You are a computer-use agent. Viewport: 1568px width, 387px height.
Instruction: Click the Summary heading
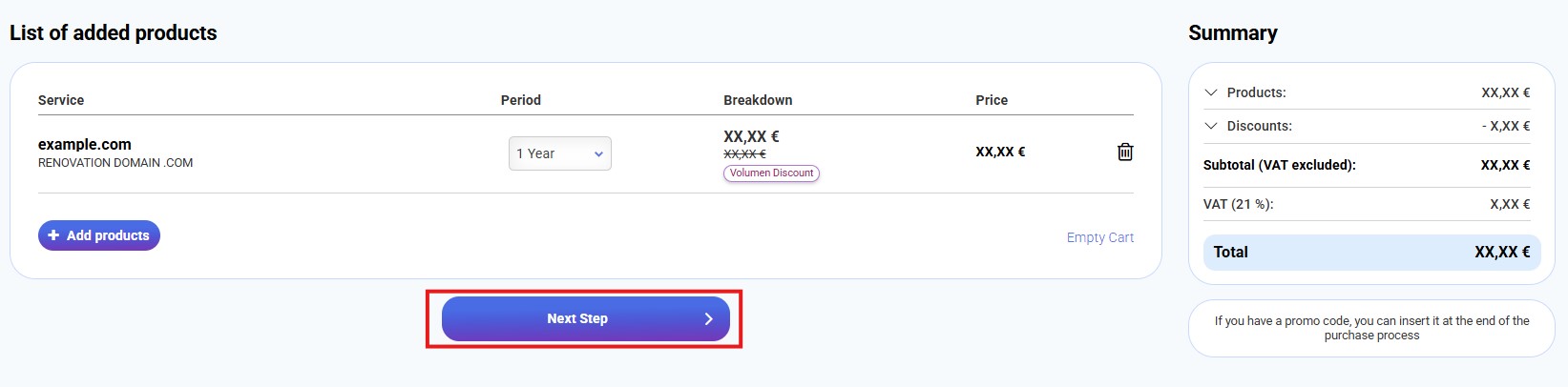(x=1232, y=33)
